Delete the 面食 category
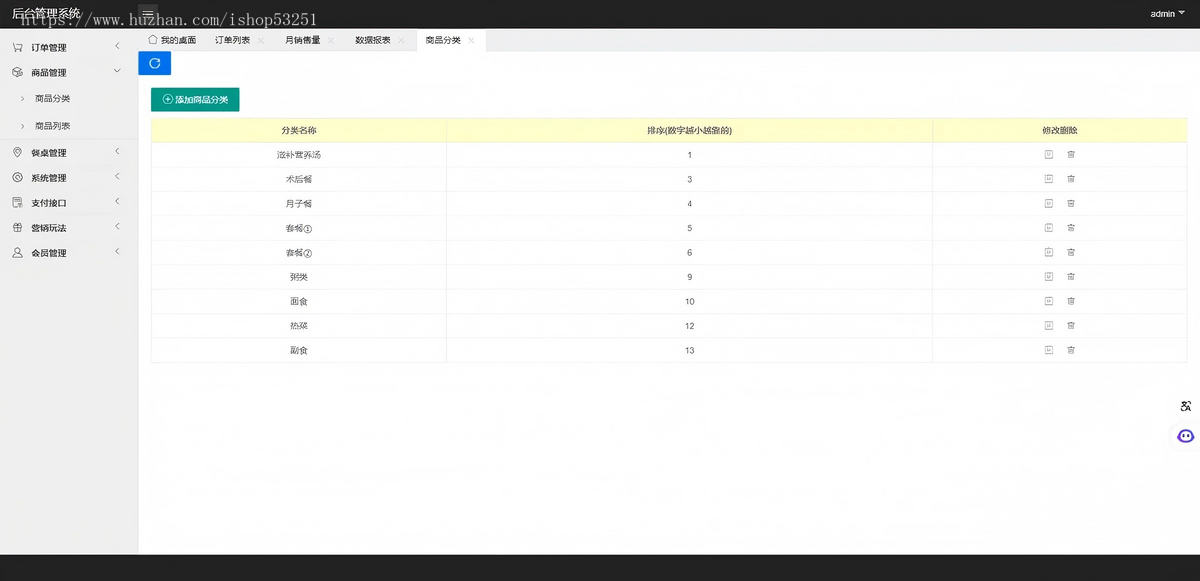The height and width of the screenshot is (581, 1200). pyautogui.click(x=1071, y=301)
